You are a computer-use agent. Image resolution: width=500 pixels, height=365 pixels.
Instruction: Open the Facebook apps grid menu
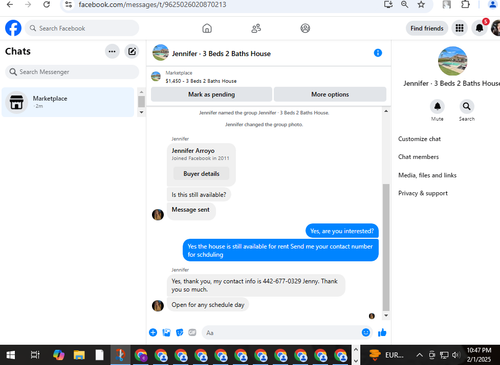(x=459, y=28)
